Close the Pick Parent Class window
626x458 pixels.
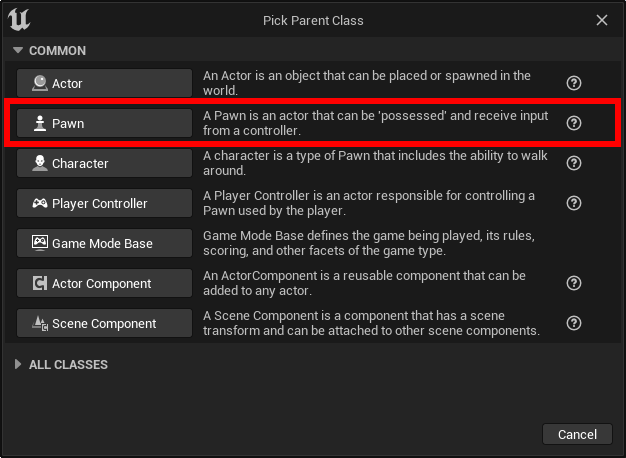coord(602,20)
